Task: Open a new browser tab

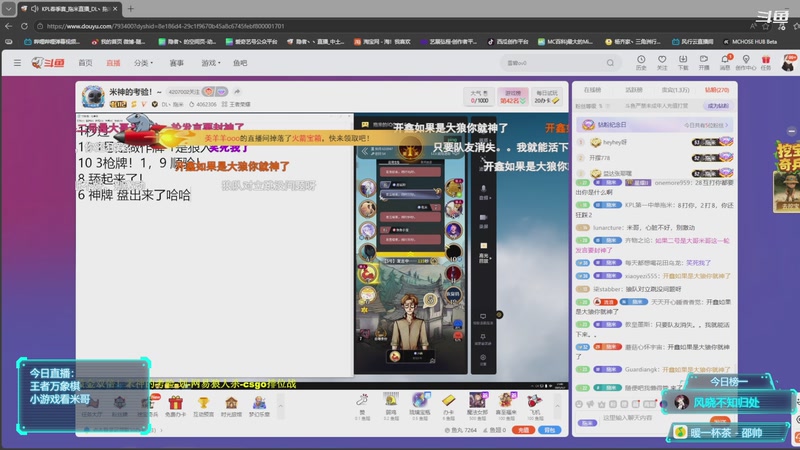Action: 131,9
